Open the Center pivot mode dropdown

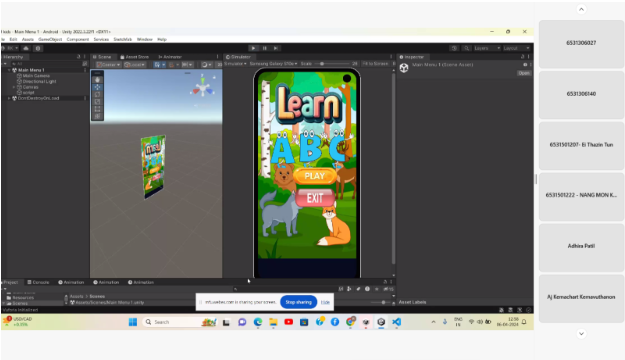tap(108, 65)
